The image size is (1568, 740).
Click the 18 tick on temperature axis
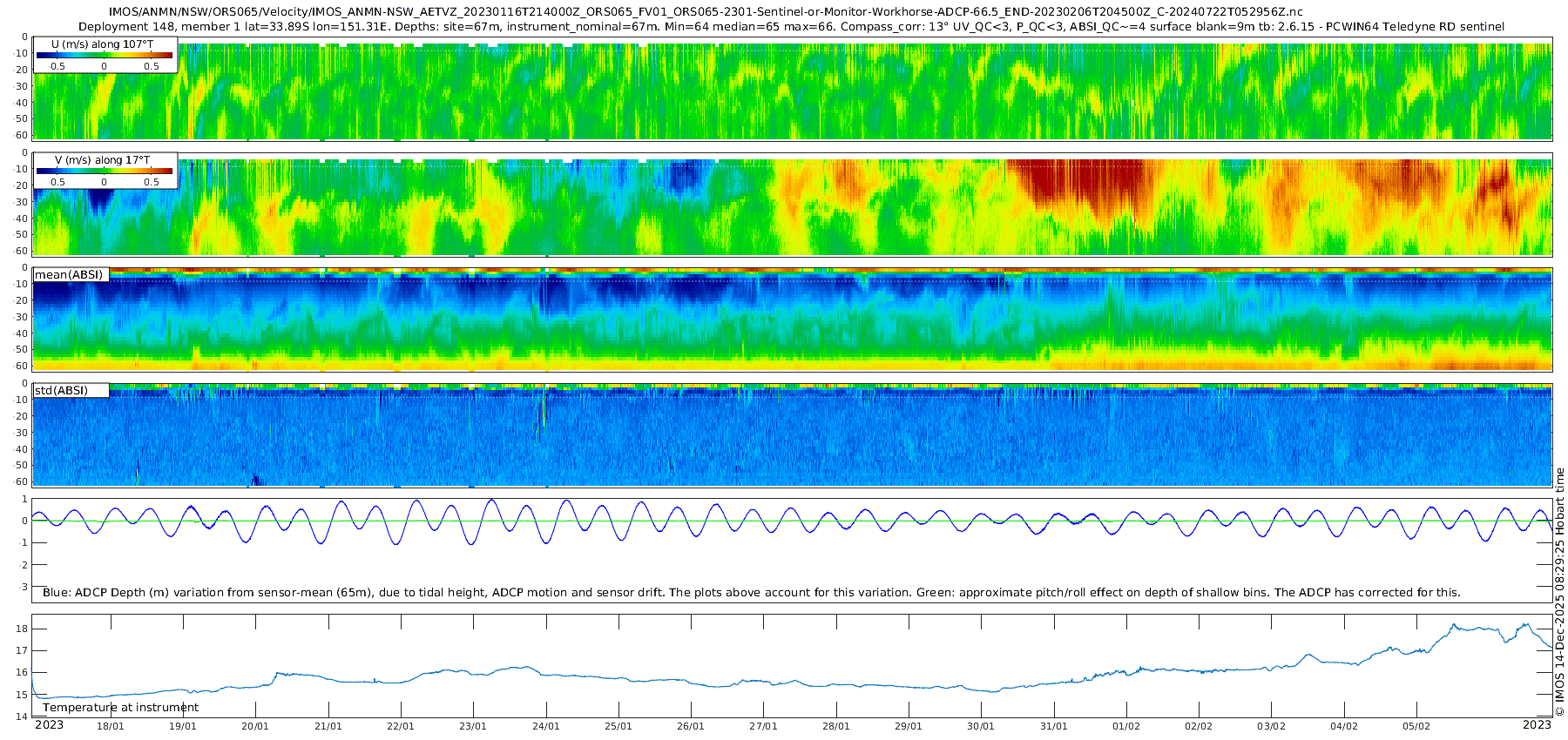coord(23,629)
